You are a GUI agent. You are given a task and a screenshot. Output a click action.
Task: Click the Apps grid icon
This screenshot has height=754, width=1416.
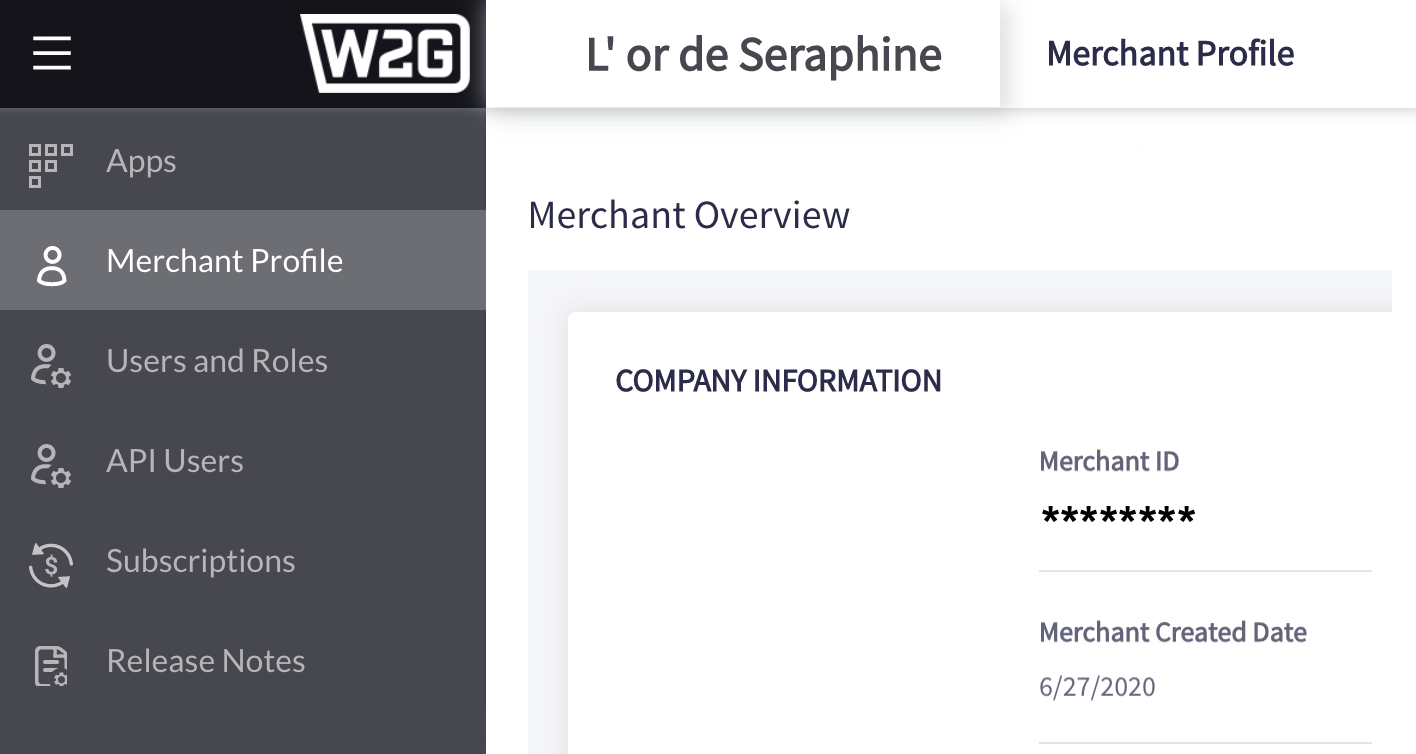(50, 164)
